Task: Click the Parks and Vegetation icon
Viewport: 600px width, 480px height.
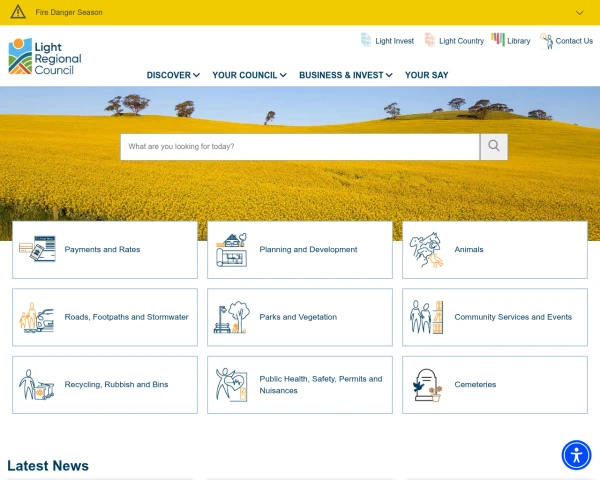Action: click(x=232, y=317)
